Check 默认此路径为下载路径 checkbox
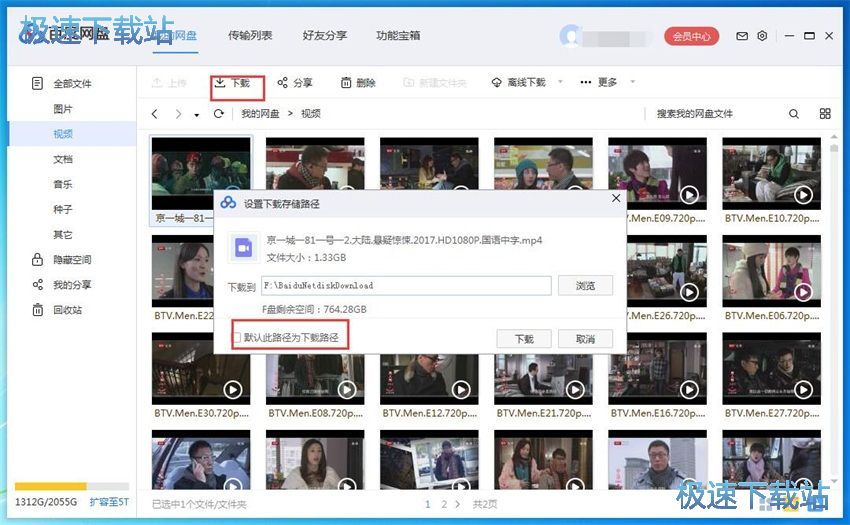The height and width of the screenshot is (525, 850). click(x=237, y=337)
